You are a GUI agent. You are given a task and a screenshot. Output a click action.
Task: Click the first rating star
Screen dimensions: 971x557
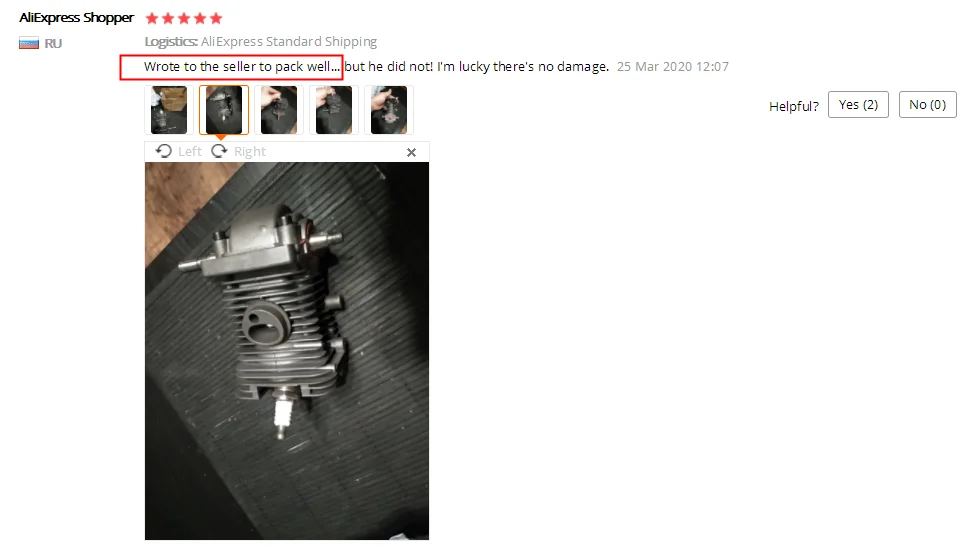click(152, 19)
